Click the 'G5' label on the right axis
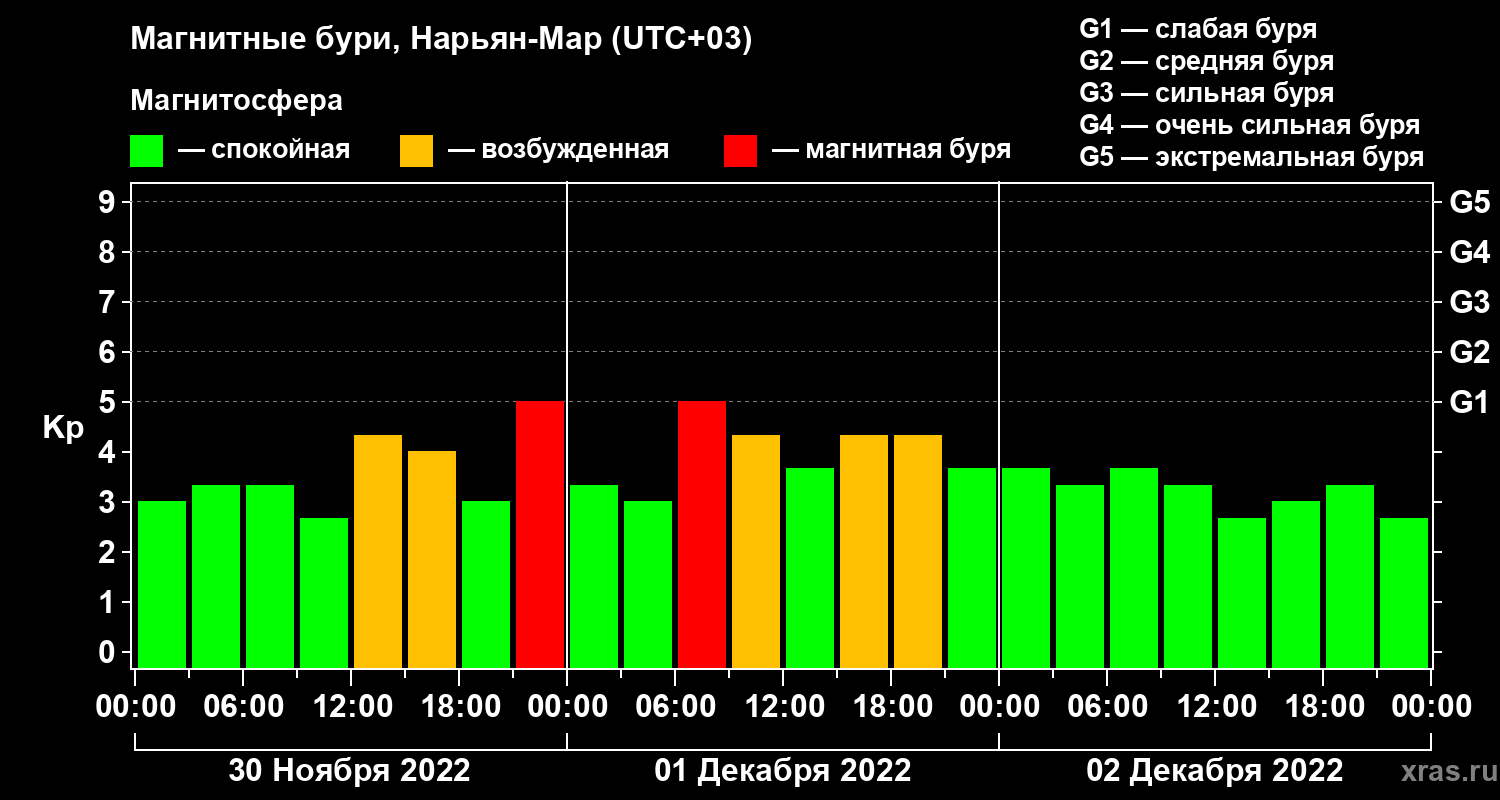 click(x=1469, y=202)
